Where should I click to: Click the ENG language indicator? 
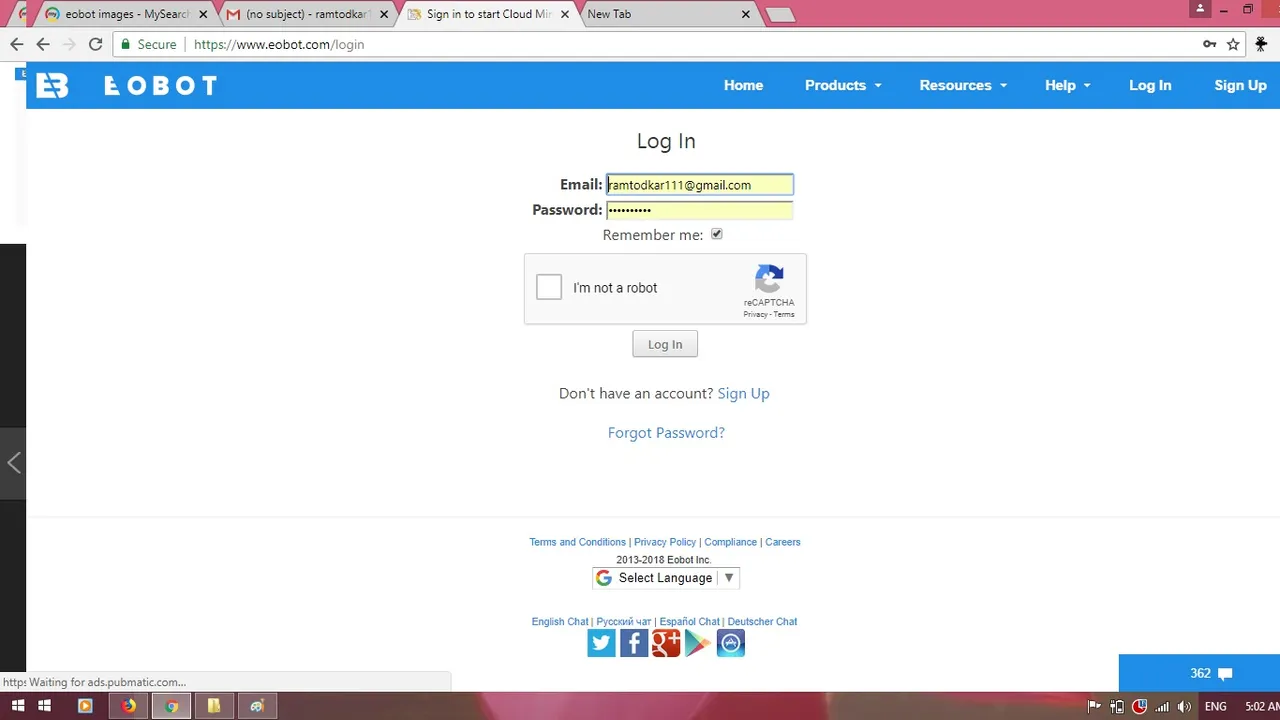tap(1215, 706)
